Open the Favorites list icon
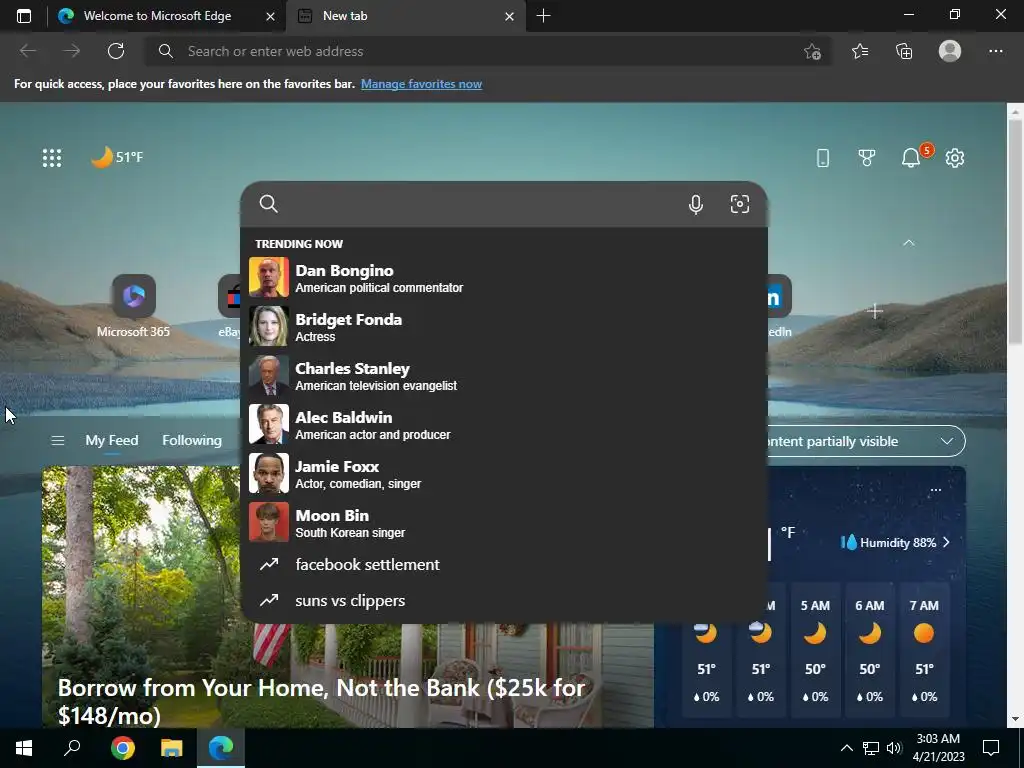 point(860,51)
